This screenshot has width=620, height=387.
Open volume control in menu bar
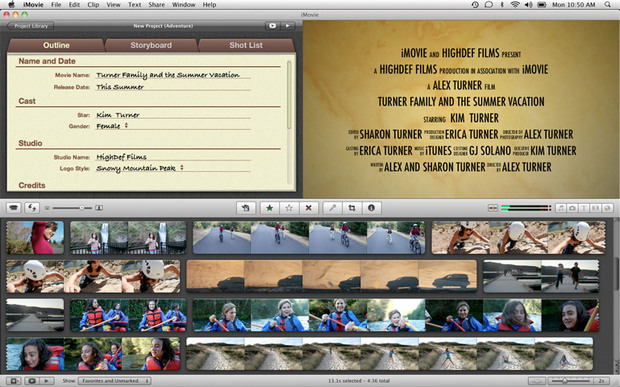point(528,5)
